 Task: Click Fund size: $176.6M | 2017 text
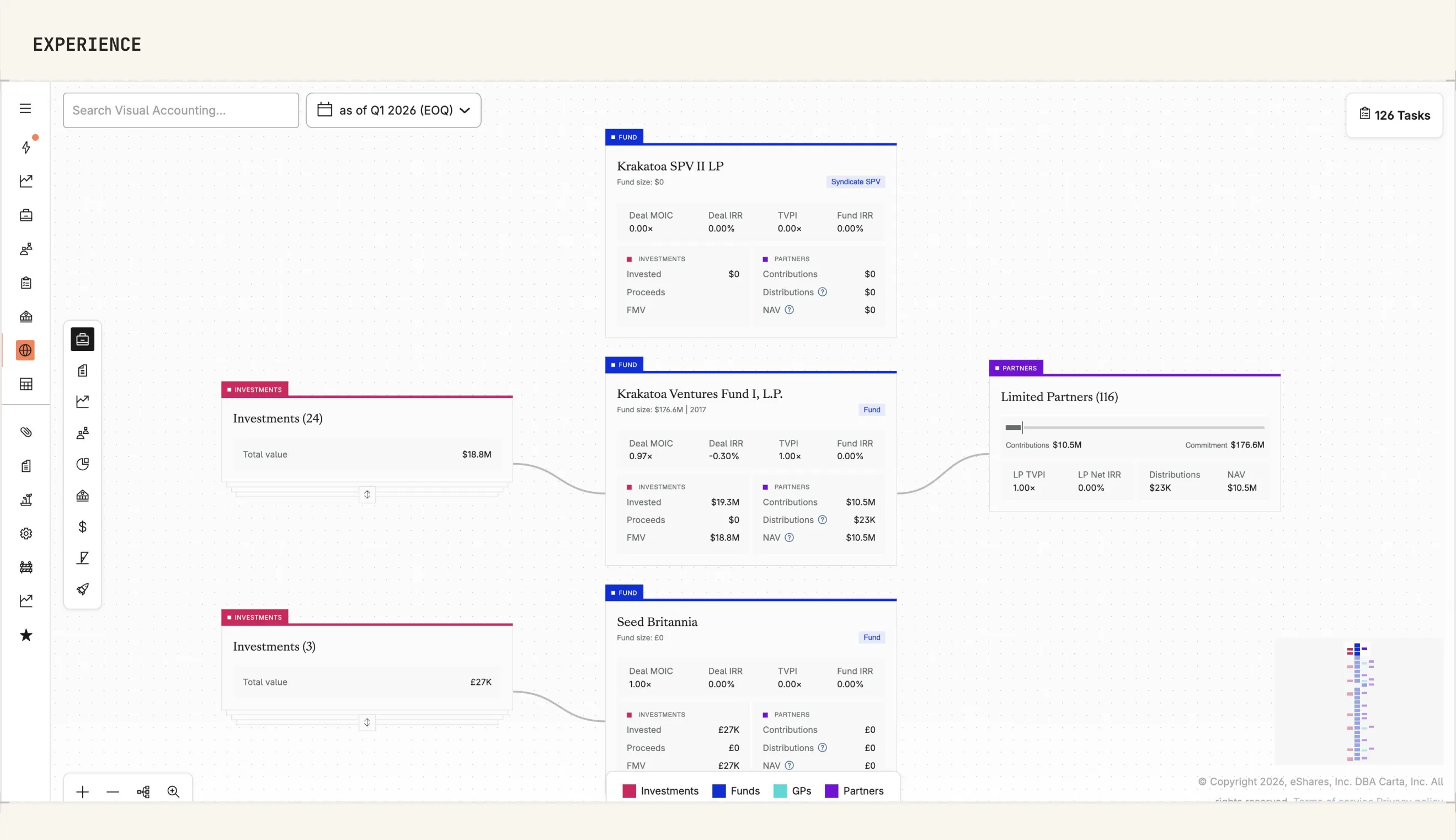point(662,410)
